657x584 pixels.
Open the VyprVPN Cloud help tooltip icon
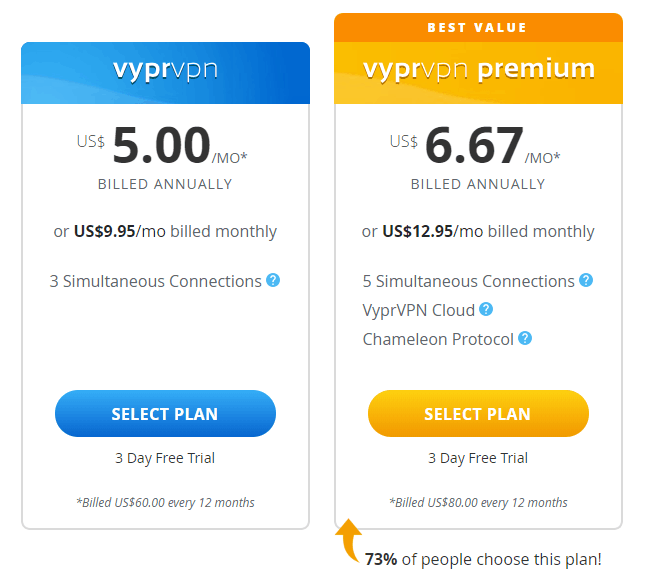pyautogui.click(x=486, y=309)
